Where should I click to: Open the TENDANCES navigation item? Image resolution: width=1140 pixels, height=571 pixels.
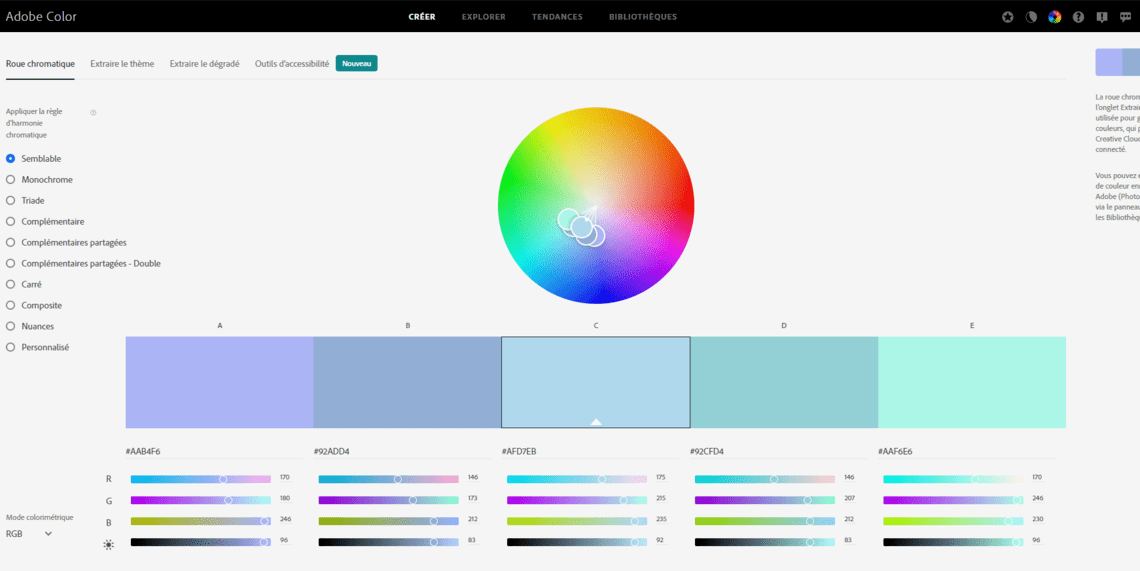(x=557, y=17)
